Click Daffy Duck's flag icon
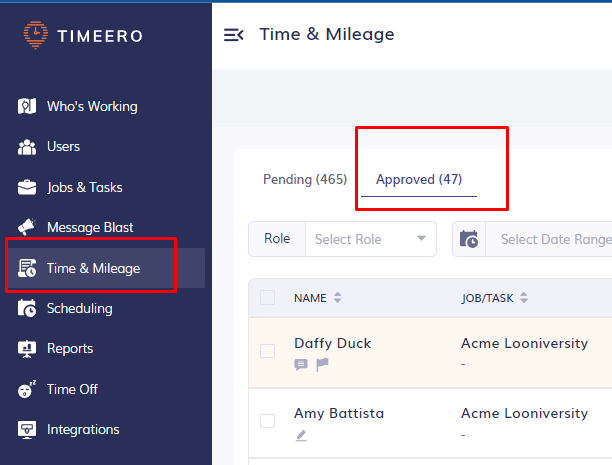 [x=322, y=365]
